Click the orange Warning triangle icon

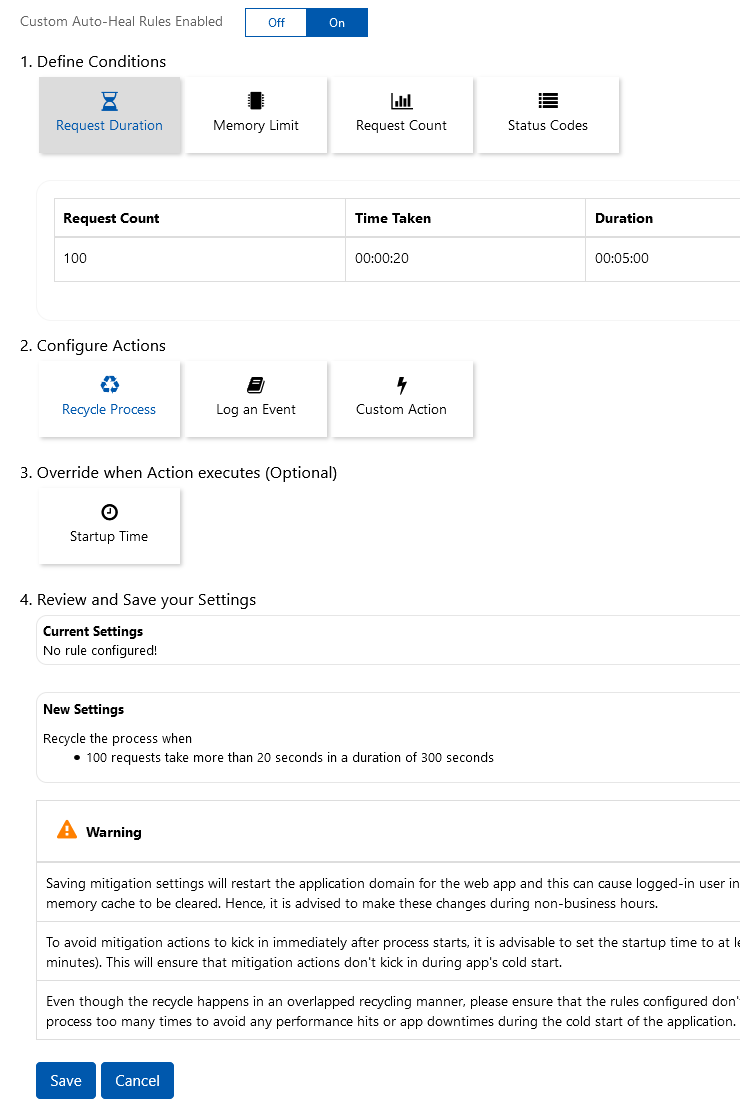[x=67, y=830]
